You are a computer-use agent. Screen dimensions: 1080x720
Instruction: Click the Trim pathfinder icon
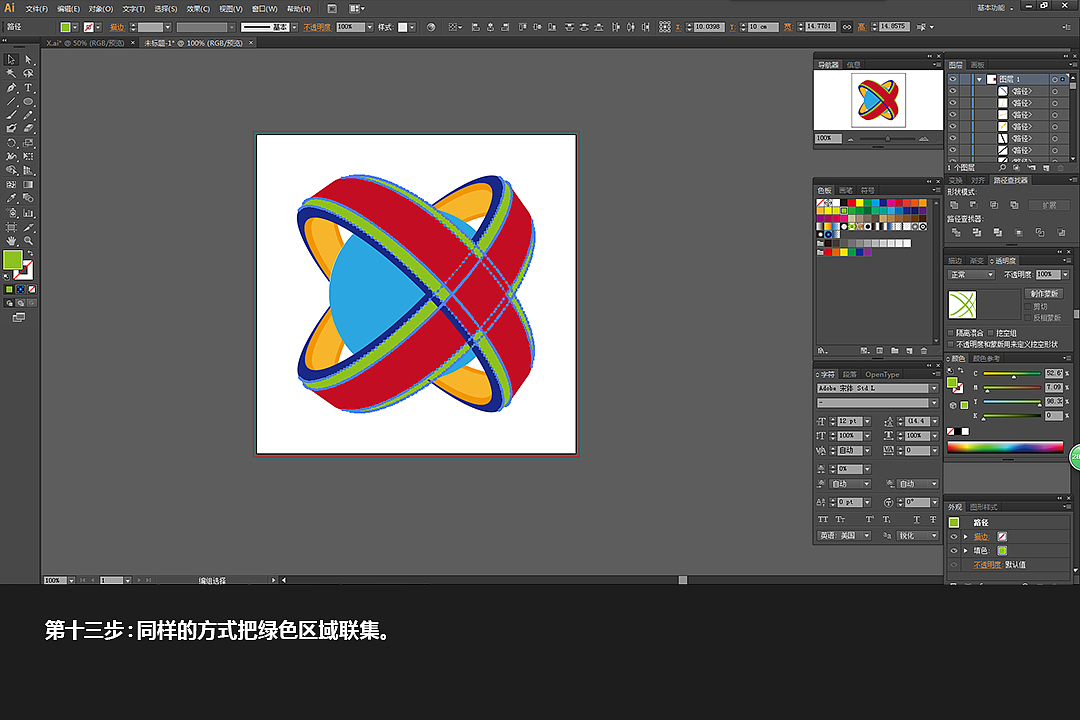point(976,232)
